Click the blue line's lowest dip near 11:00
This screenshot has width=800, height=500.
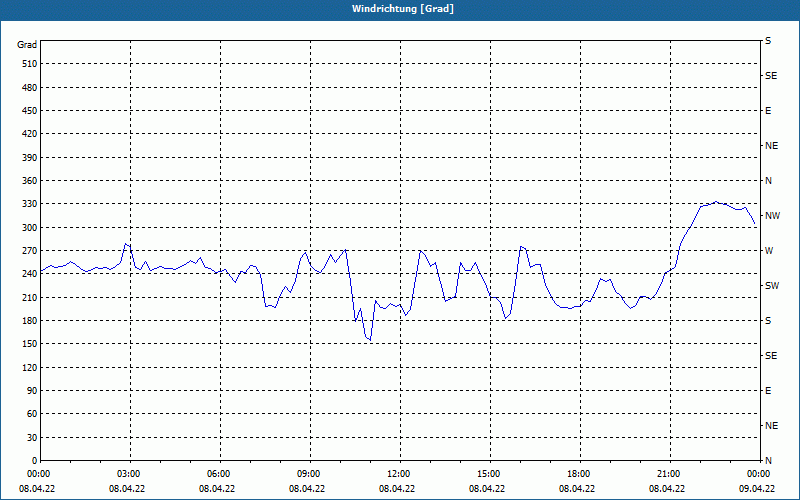(370, 340)
